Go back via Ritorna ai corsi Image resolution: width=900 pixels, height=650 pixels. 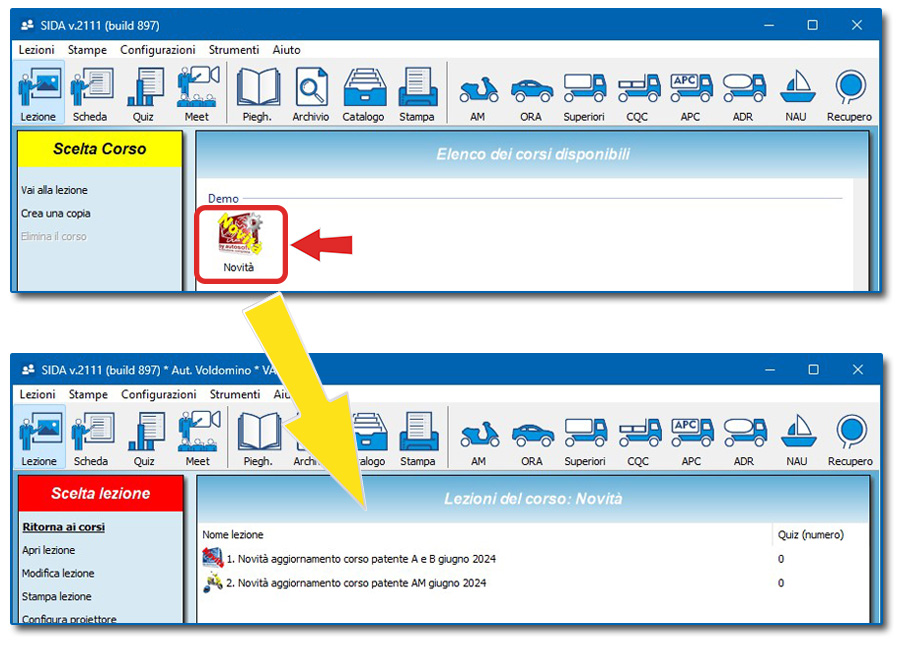(x=64, y=527)
